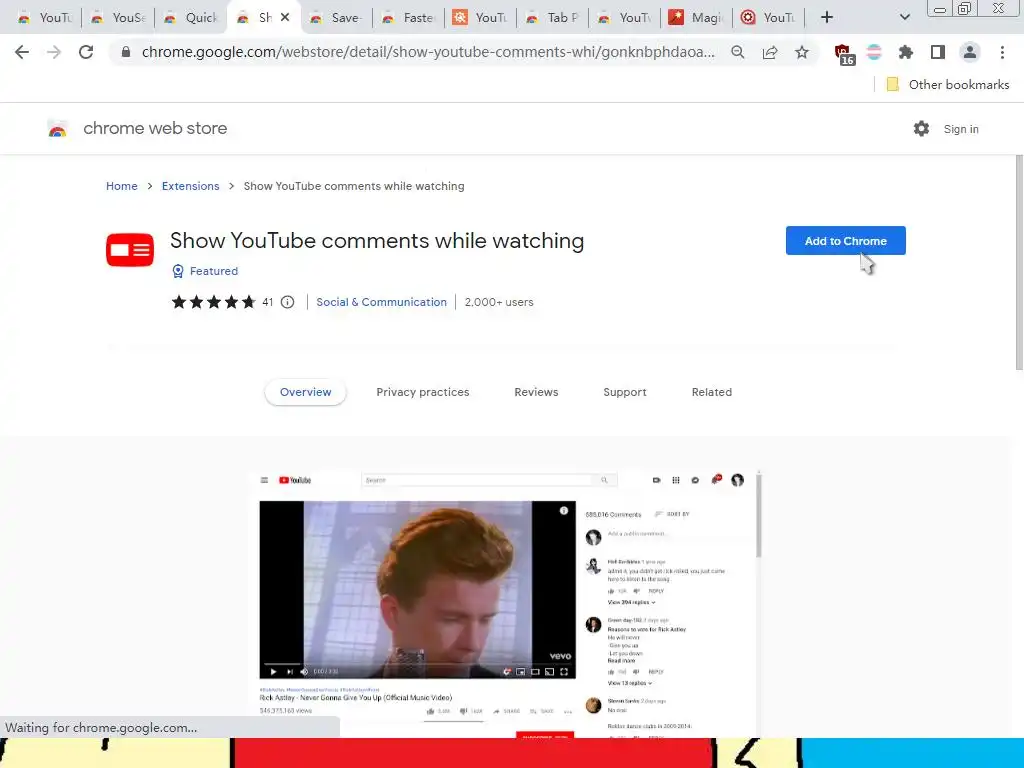1024x768 pixels.
Task: Go back to the previous page
Action: point(22,52)
